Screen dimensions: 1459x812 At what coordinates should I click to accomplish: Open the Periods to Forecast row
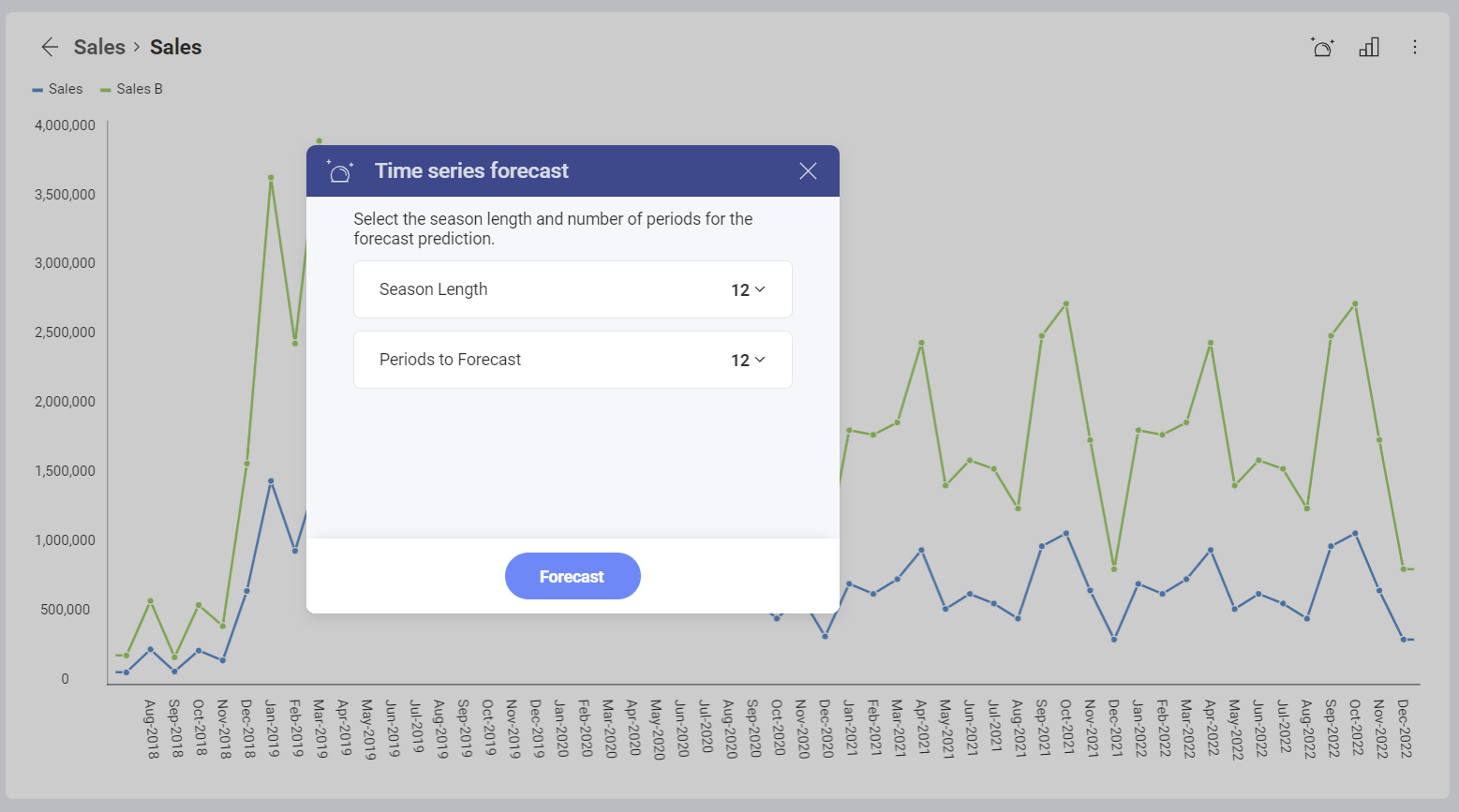pos(573,360)
